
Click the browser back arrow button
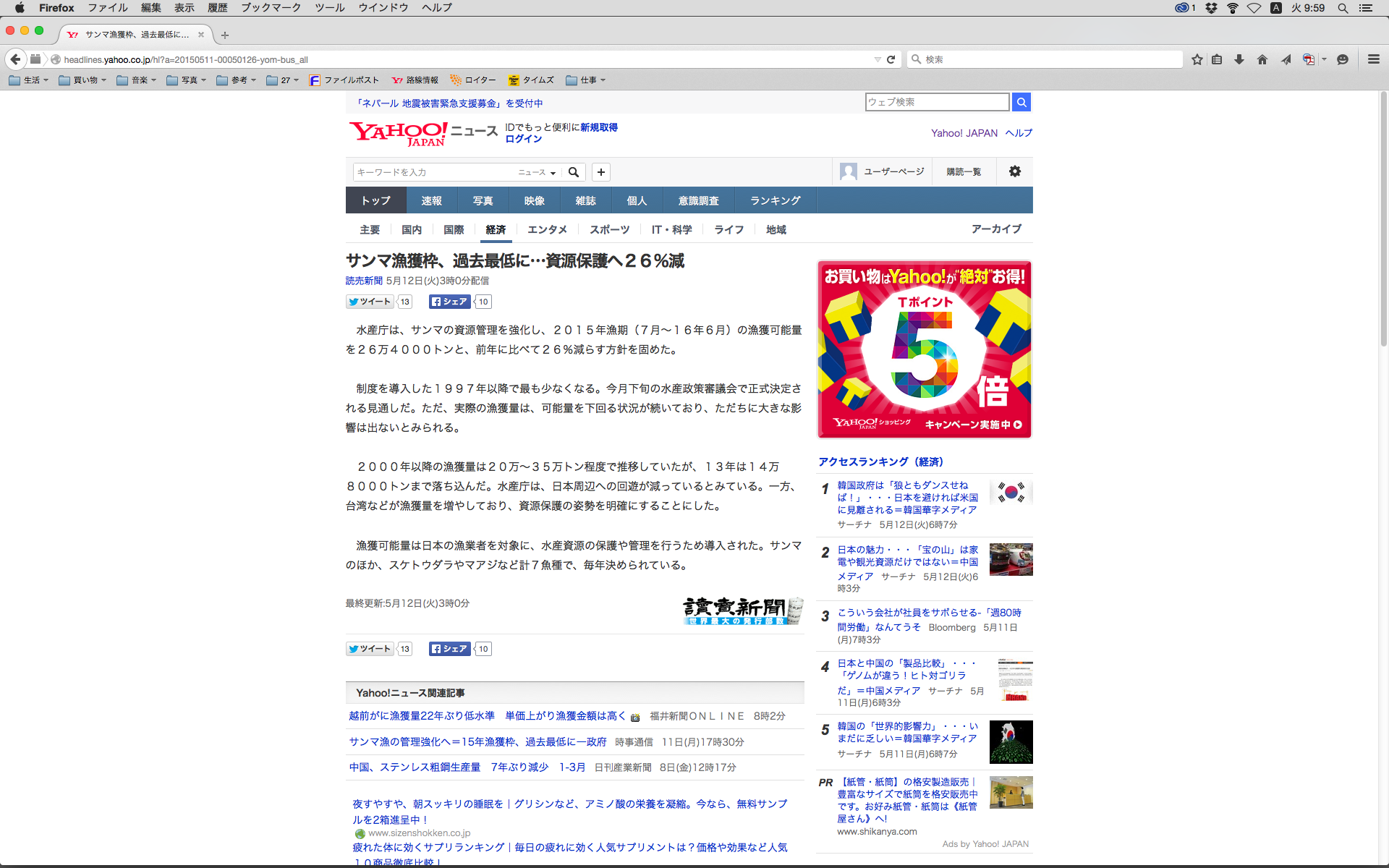(x=15, y=59)
